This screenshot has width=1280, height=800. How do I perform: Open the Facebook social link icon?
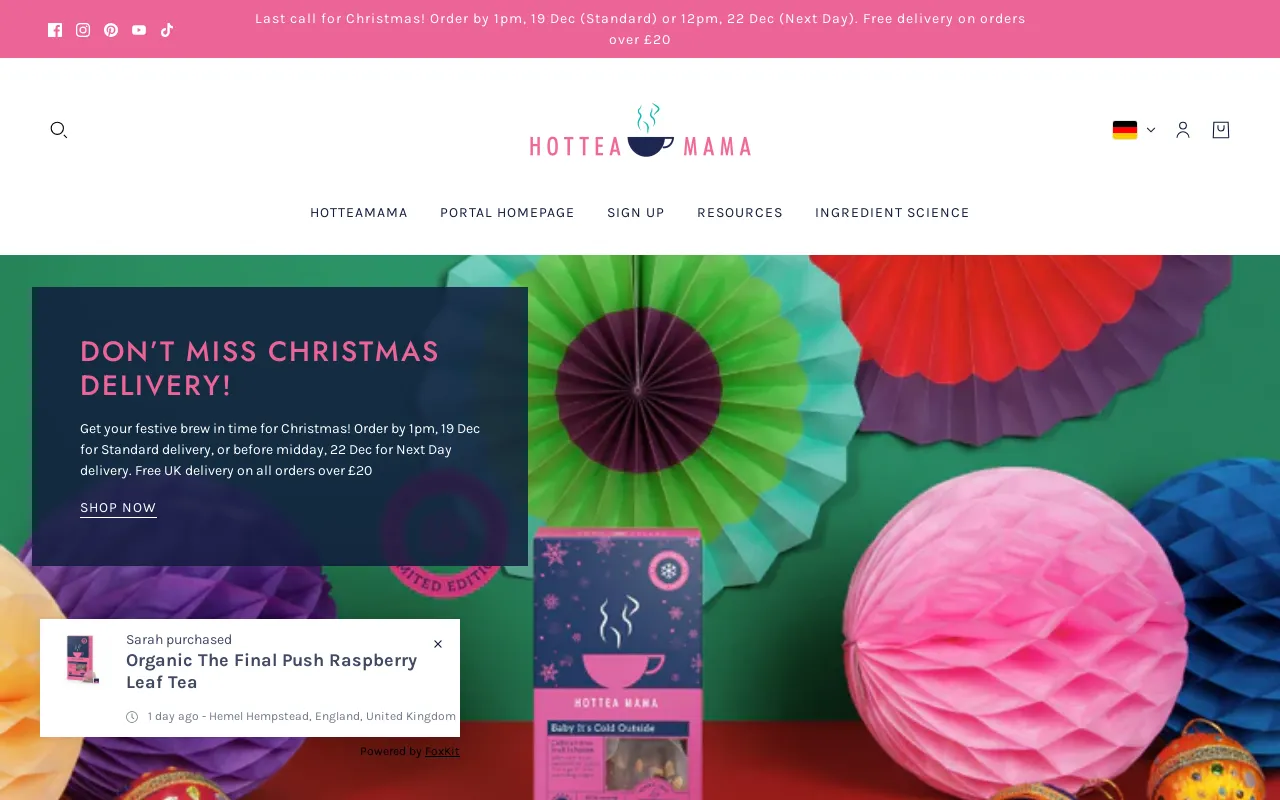tap(55, 30)
